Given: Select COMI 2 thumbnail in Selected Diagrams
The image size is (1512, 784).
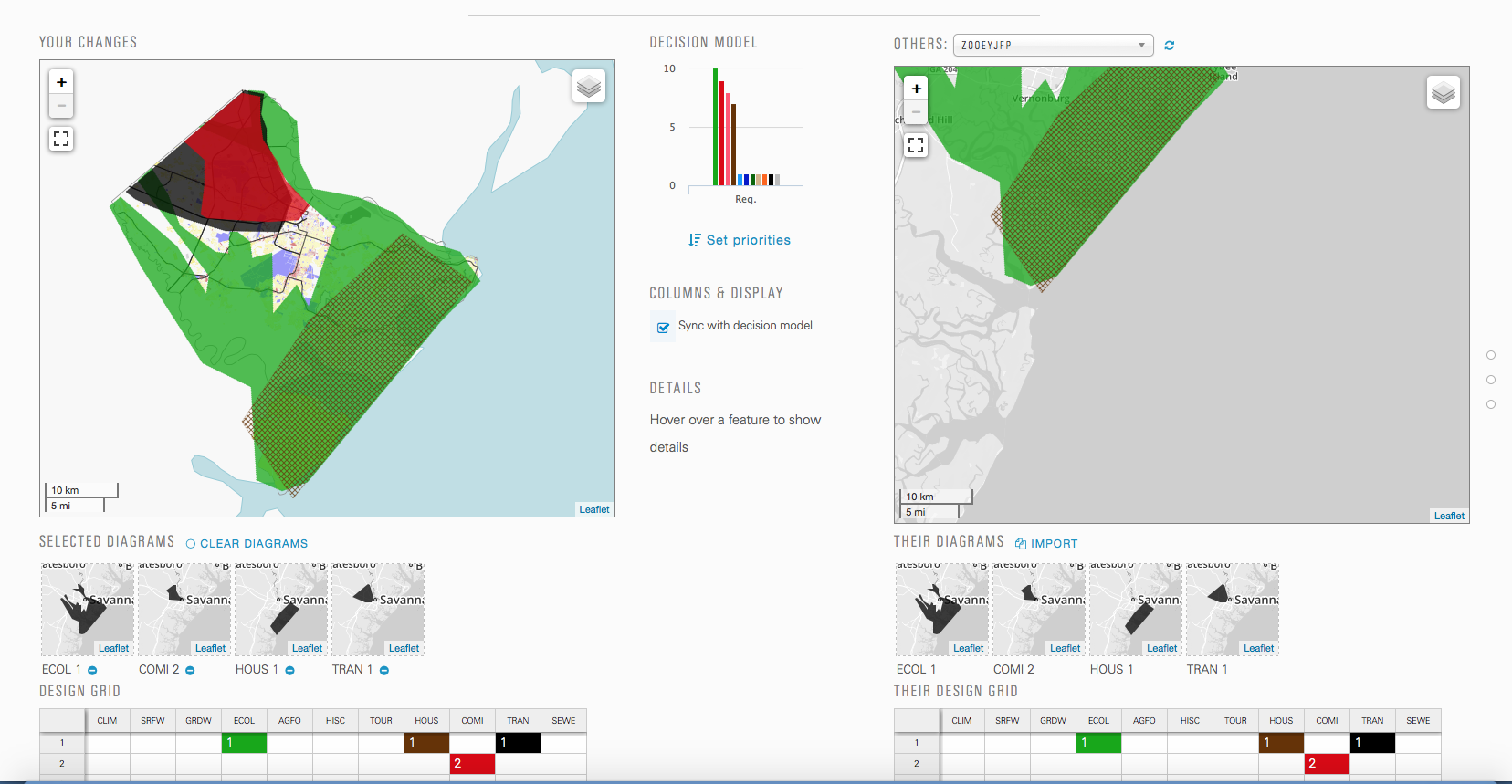Looking at the screenshot, I should [184, 610].
